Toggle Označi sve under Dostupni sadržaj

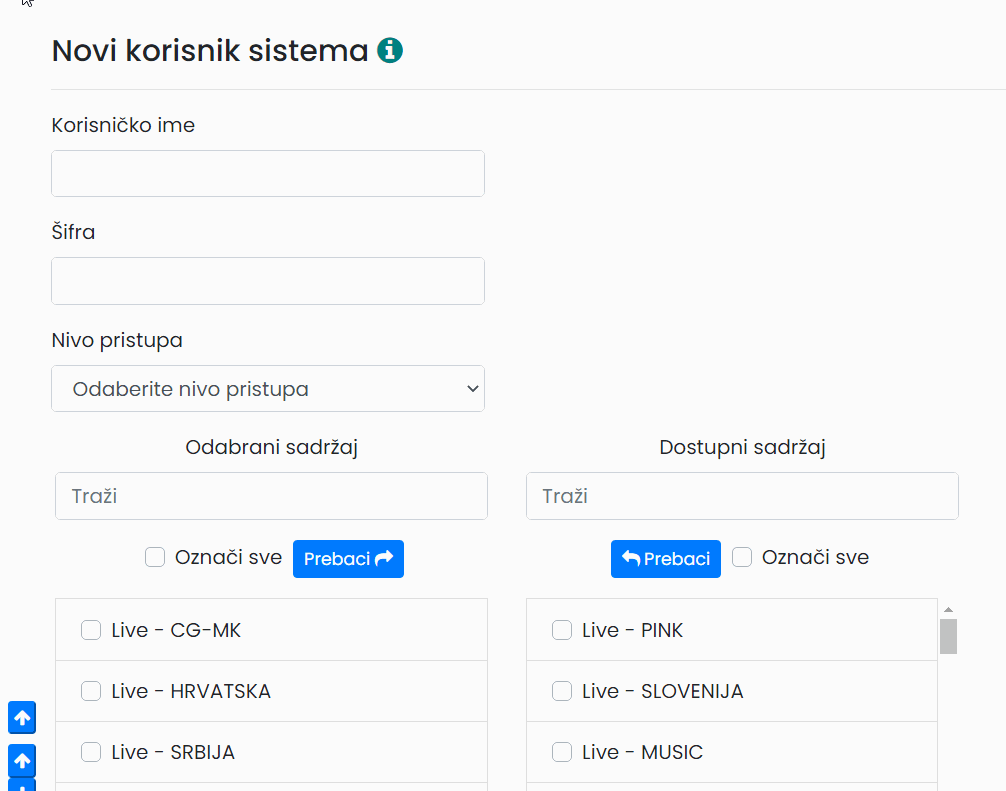[x=742, y=557]
